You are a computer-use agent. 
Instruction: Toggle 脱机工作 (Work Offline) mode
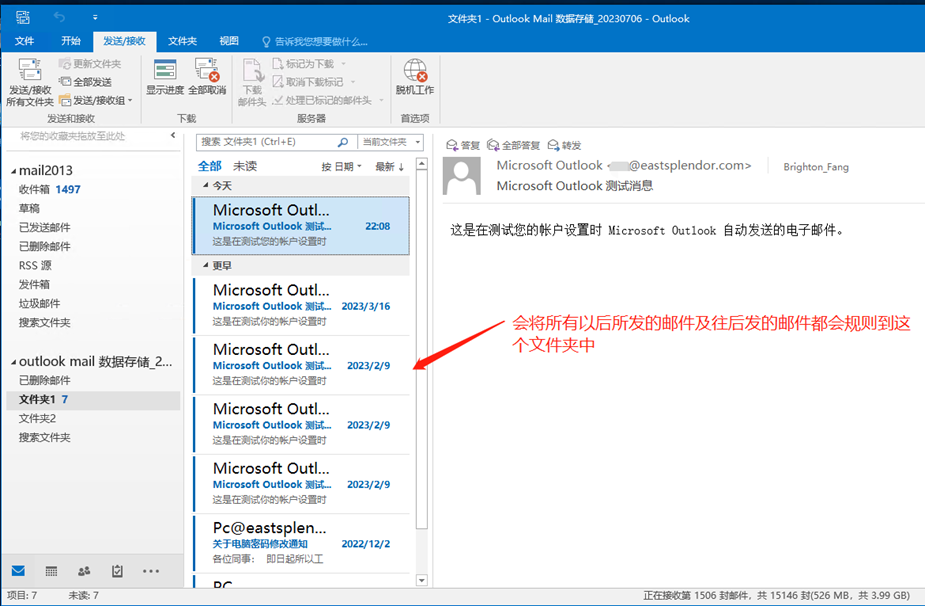(415, 77)
